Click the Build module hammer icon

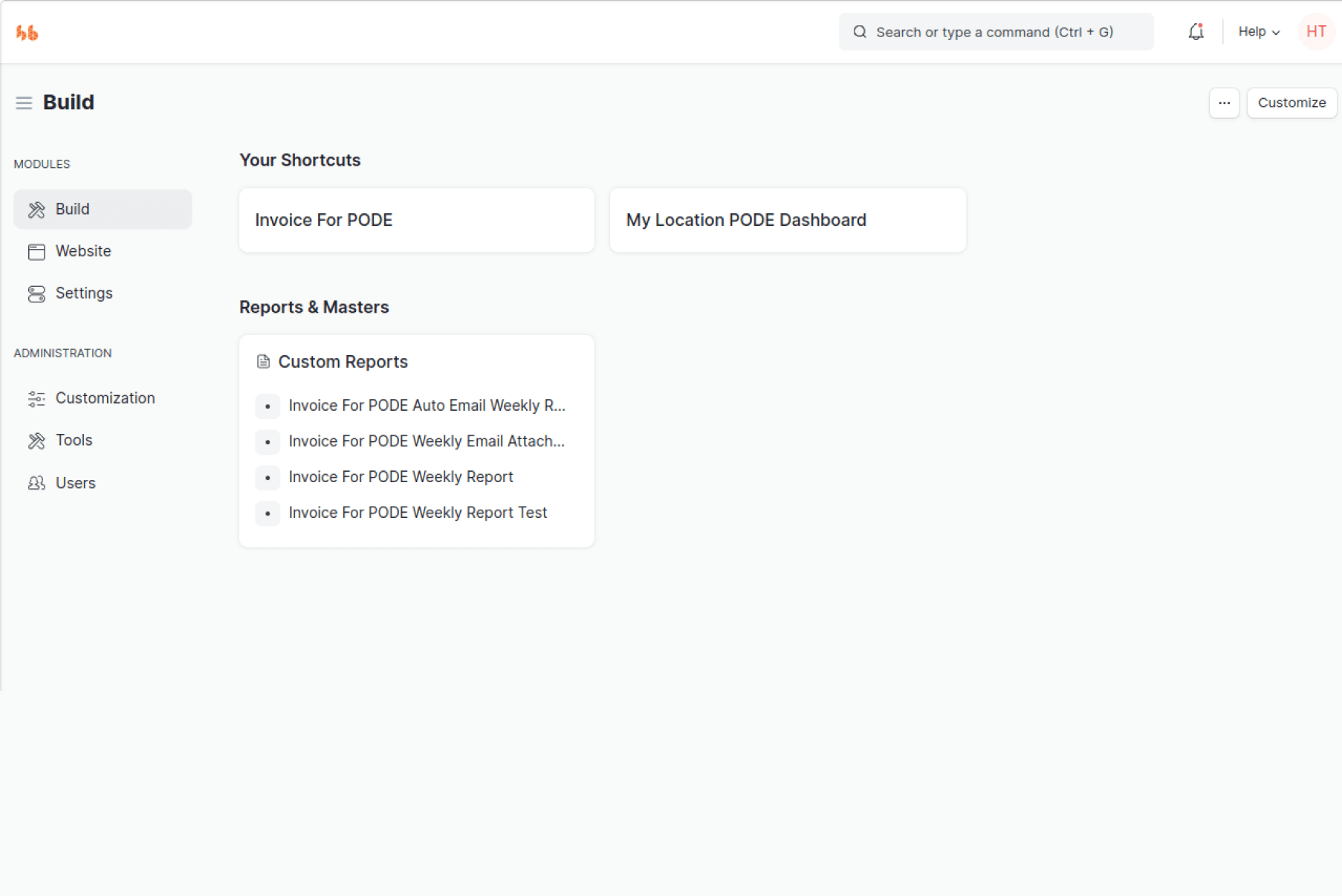[36, 210]
